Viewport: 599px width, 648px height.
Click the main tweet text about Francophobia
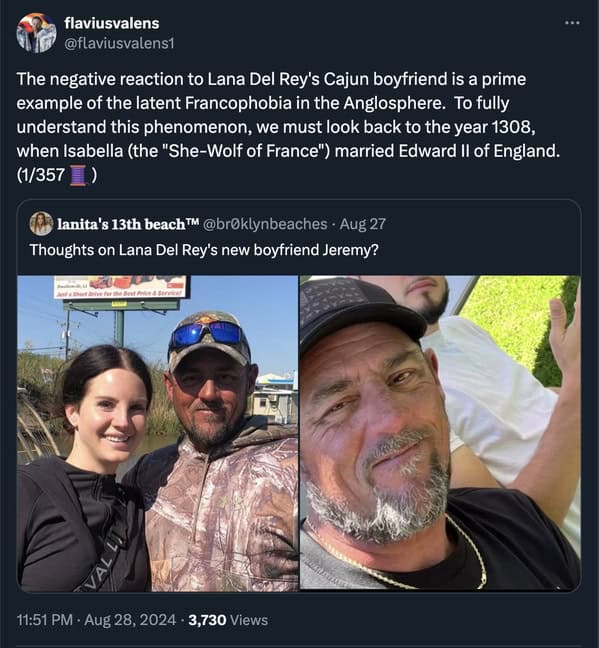point(289,127)
